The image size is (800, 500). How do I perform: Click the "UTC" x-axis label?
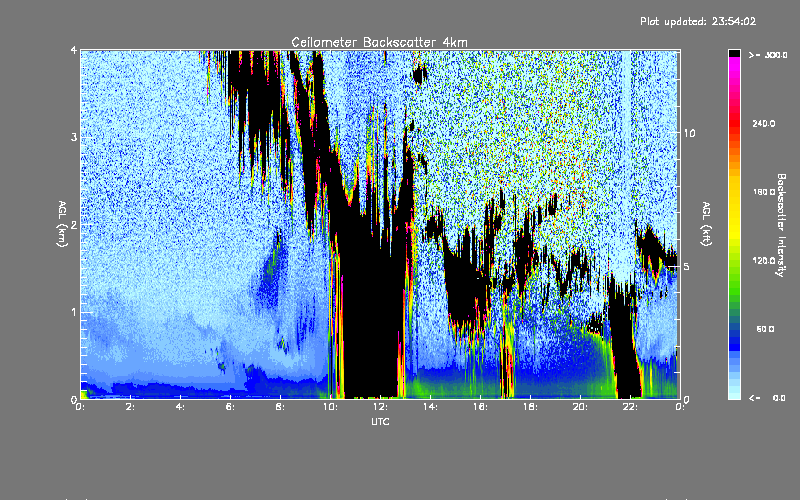[380, 421]
